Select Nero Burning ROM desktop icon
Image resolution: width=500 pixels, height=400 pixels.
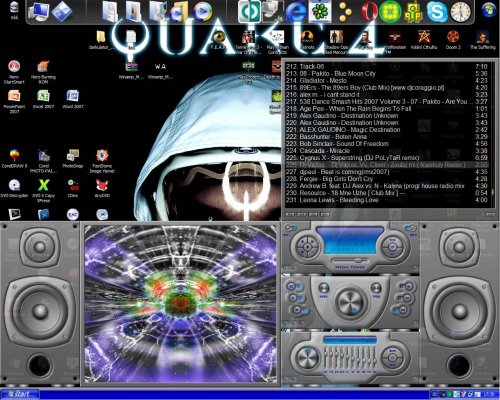[x=43, y=72]
